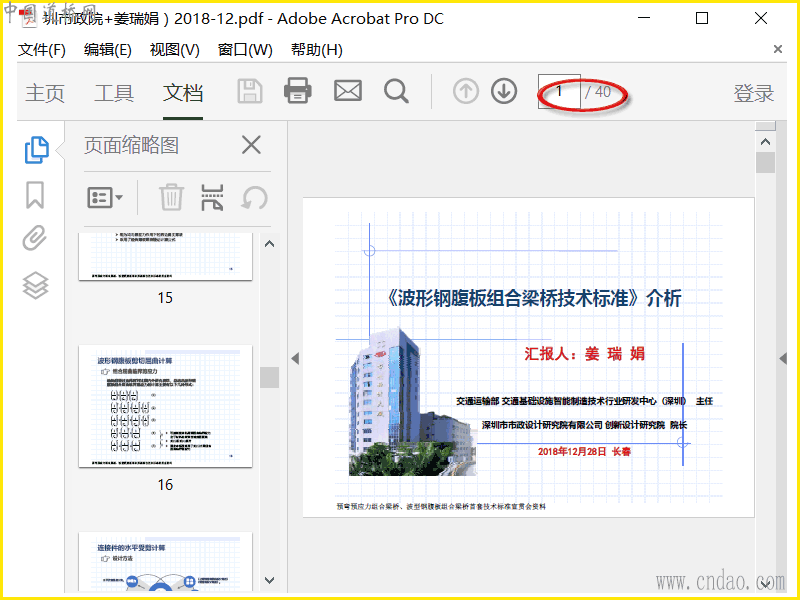Click the 登录 sign-in button

click(x=754, y=93)
